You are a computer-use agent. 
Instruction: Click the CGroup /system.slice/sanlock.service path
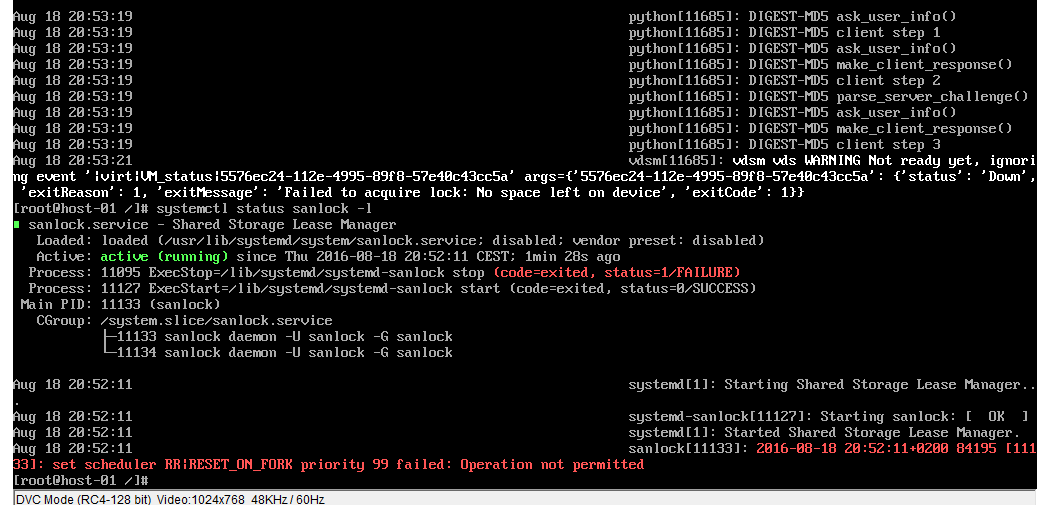216,321
